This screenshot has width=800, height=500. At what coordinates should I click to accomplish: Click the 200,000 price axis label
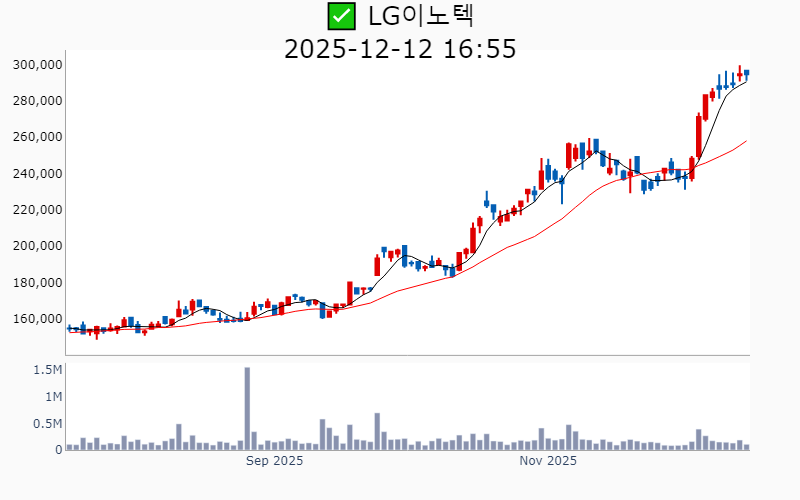38,246
